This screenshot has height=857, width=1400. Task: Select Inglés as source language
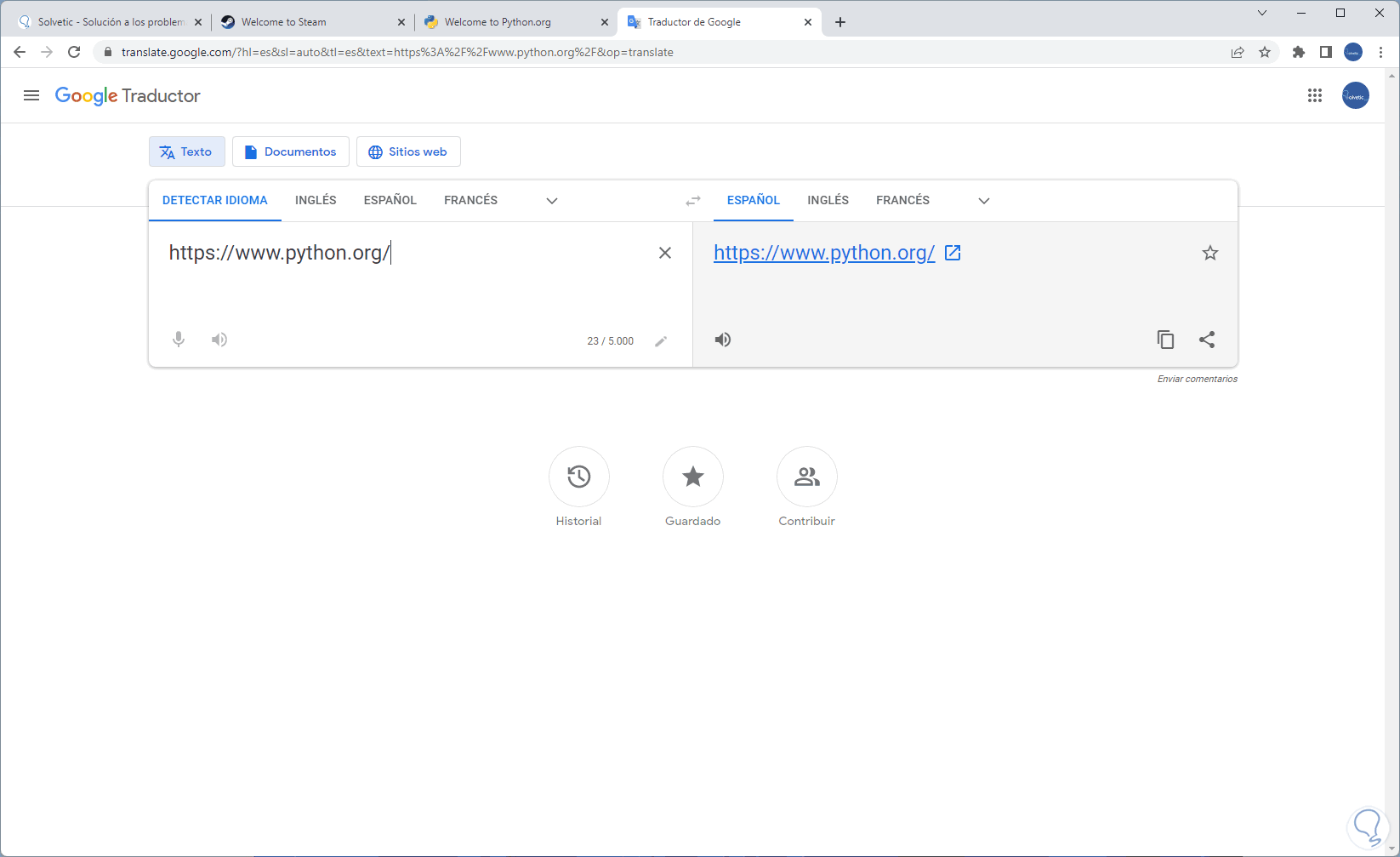(316, 200)
